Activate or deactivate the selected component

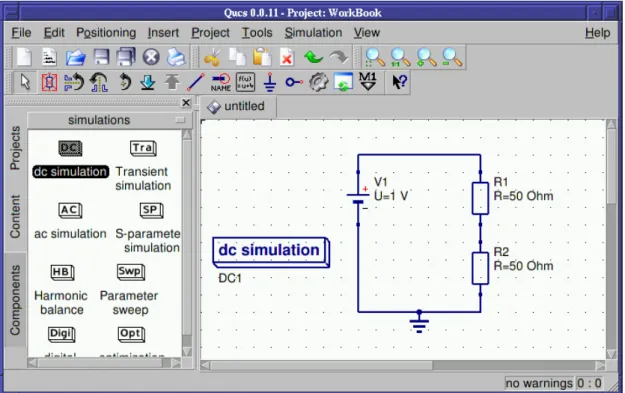[x=49, y=83]
